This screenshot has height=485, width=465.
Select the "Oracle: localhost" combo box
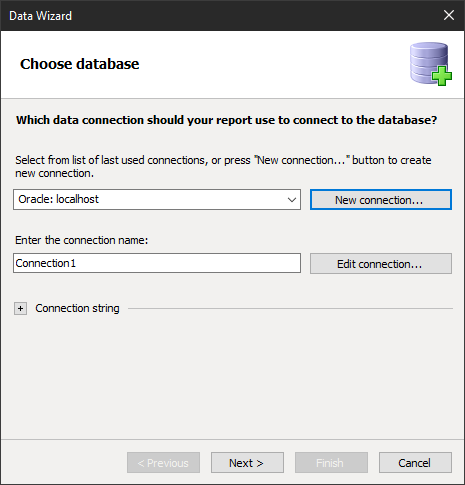point(157,200)
